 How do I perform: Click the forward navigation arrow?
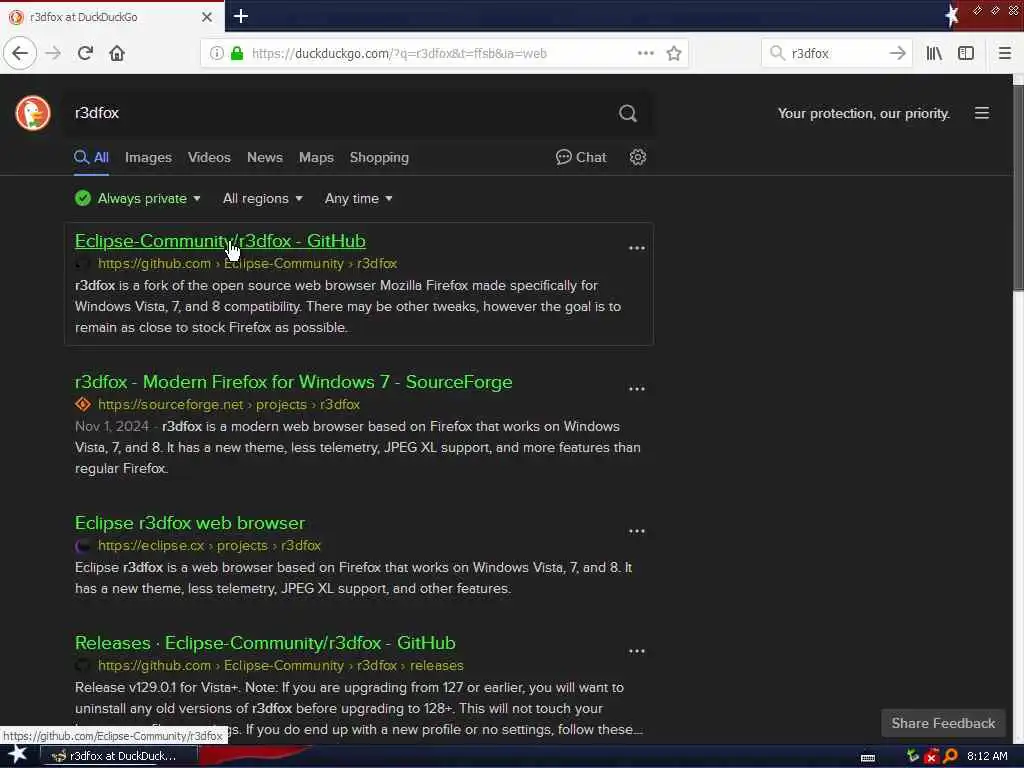click(53, 53)
